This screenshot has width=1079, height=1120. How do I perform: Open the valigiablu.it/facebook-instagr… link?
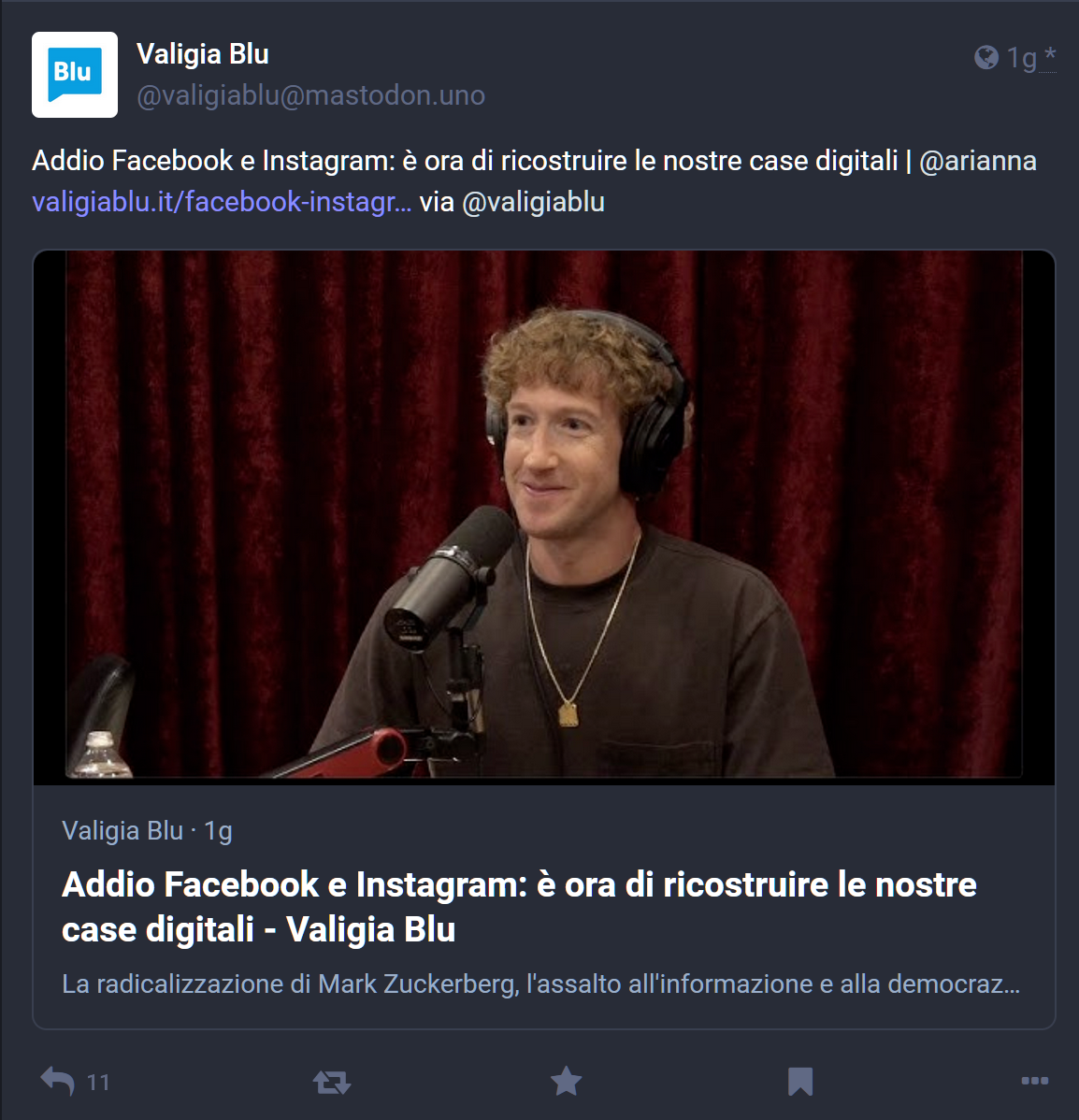[x=223, y=202]
